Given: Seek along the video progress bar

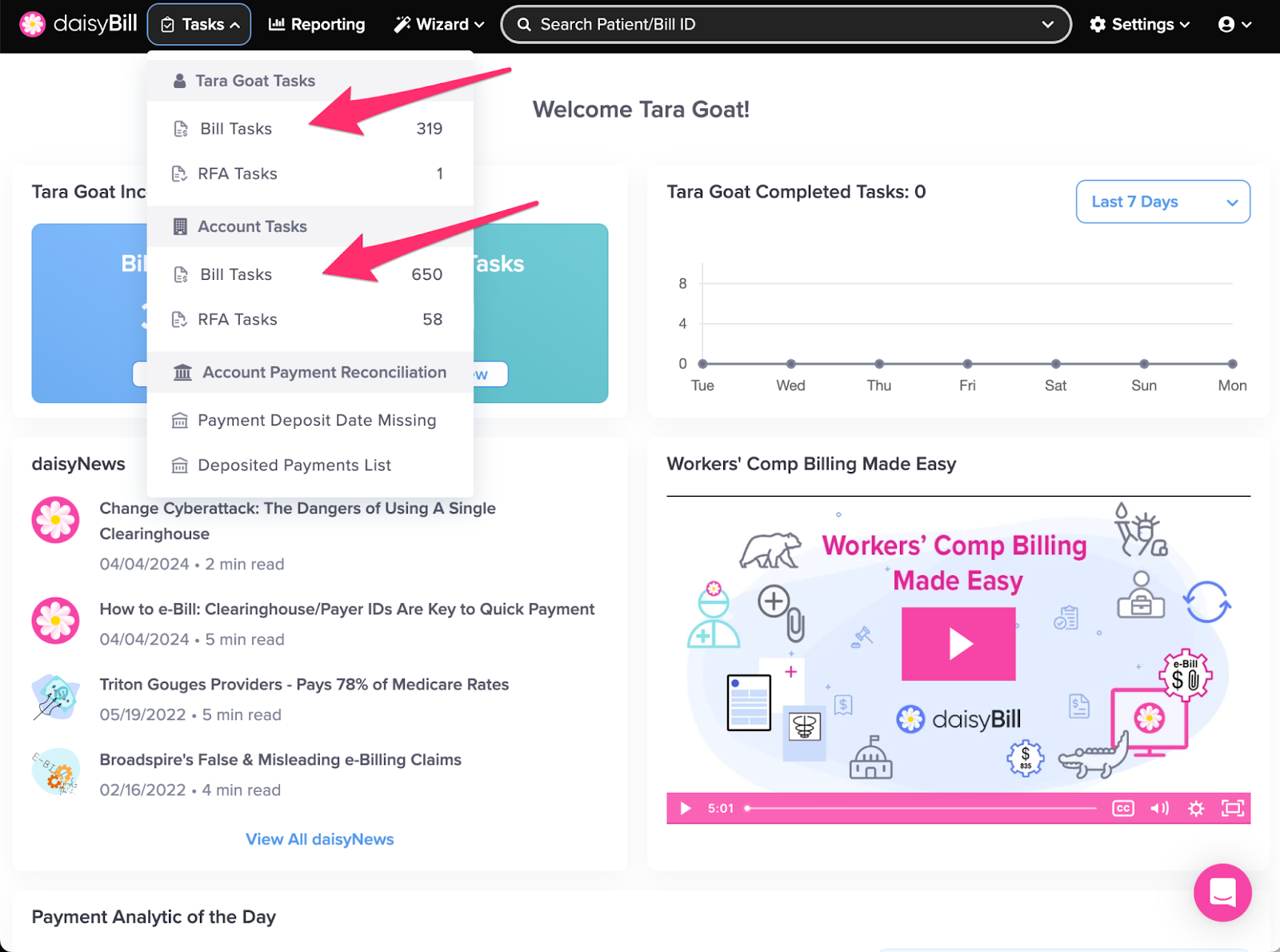Looking at the screenshot, I should pyautogui.click(x=920, y=809).
